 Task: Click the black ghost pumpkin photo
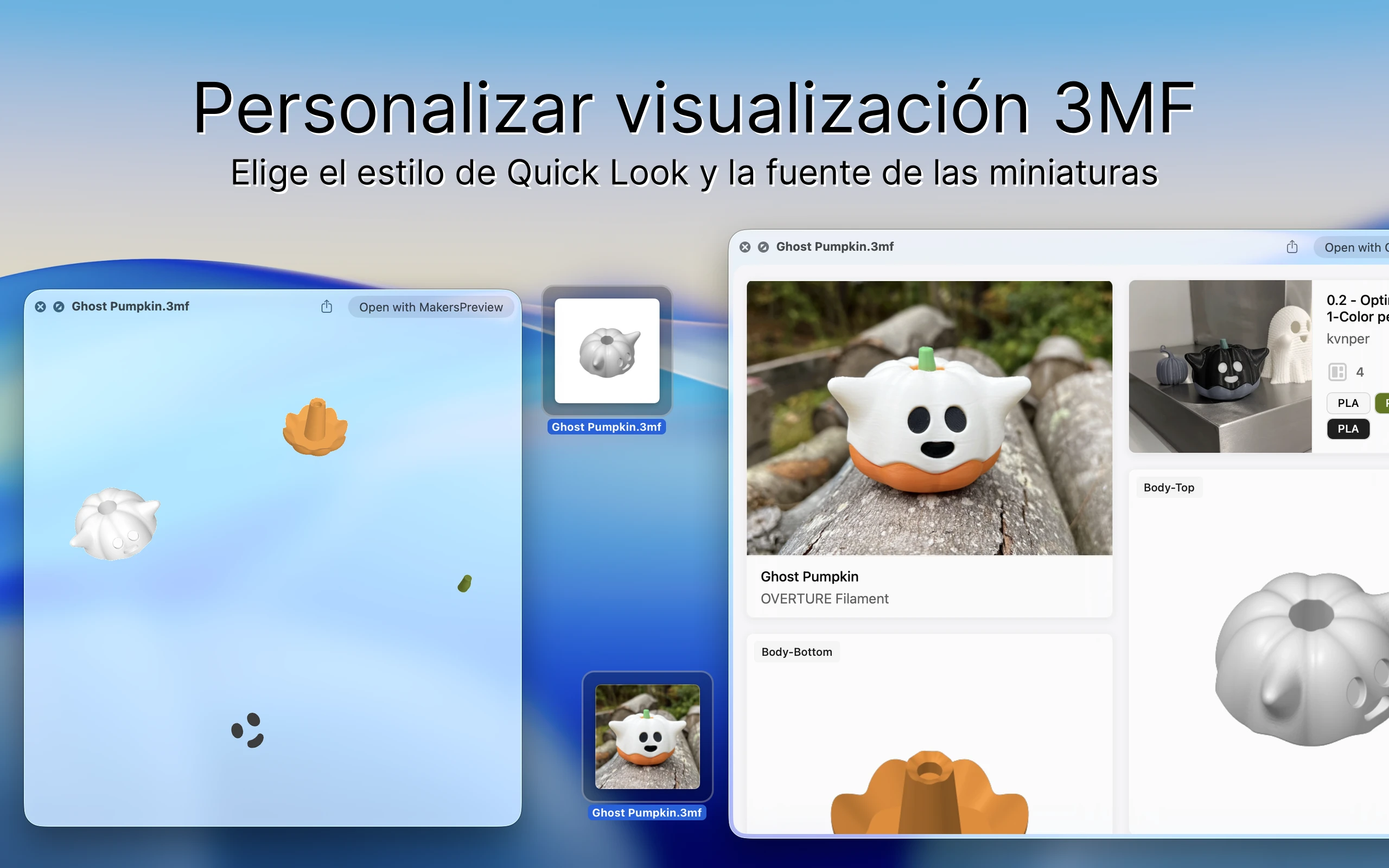tap(1220, 366)
